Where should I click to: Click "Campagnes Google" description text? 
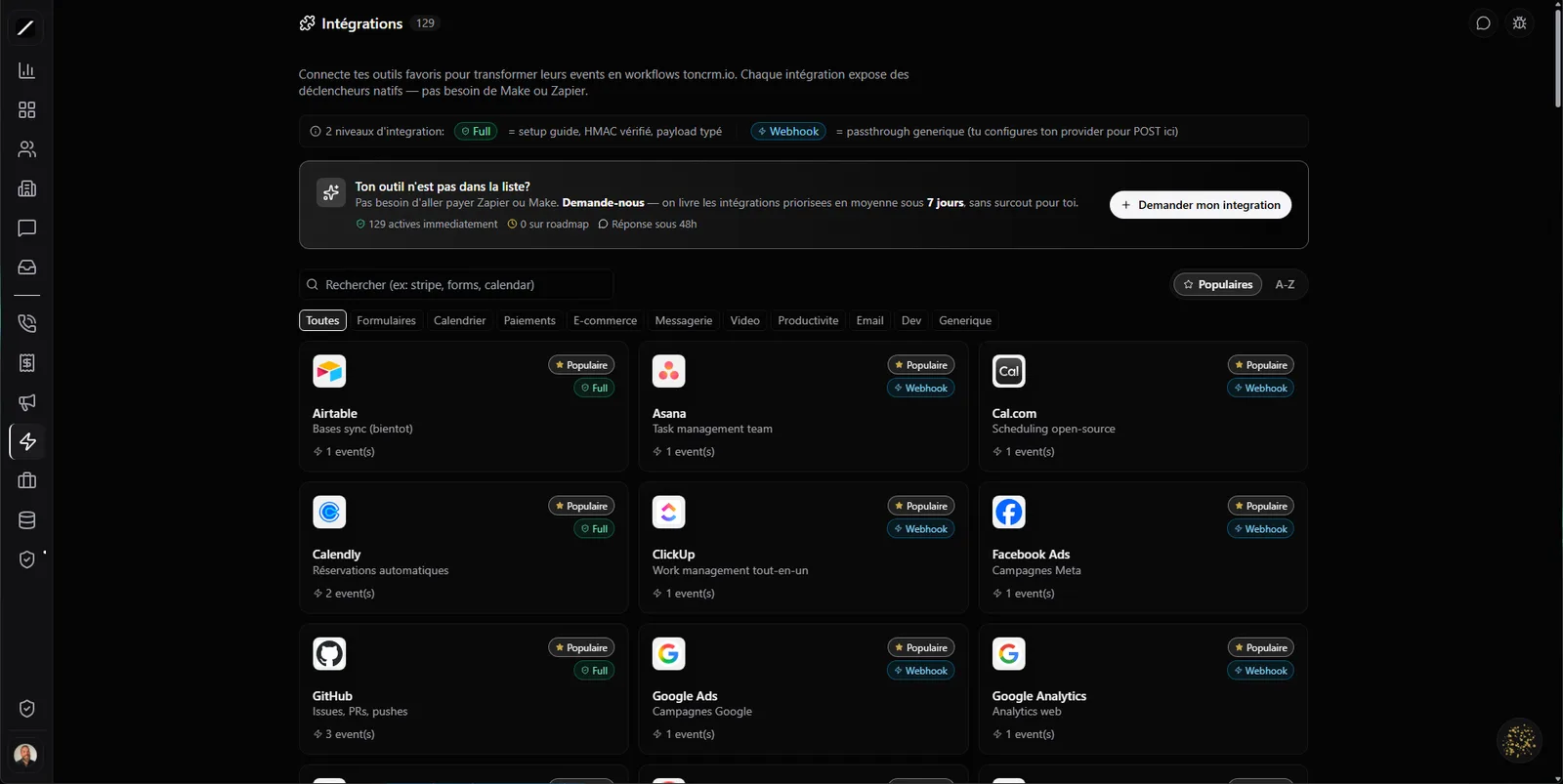point(702,712)
